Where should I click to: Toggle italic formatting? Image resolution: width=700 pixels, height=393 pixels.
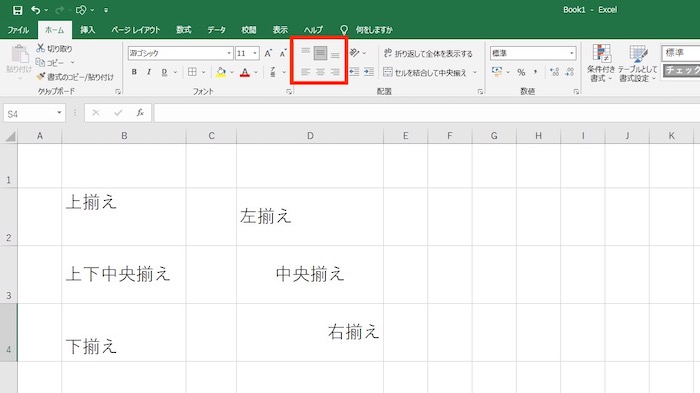149,72
